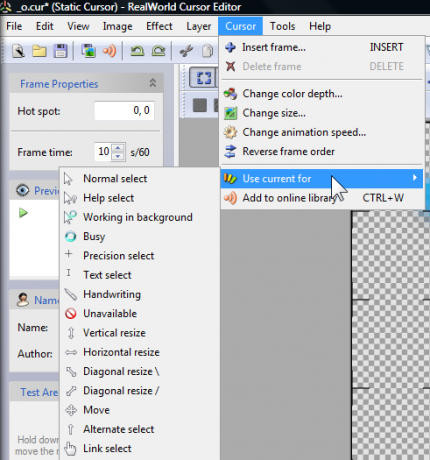Screen dimensions: 430x460
Task: Open the File menu
Action: [14, 26]
